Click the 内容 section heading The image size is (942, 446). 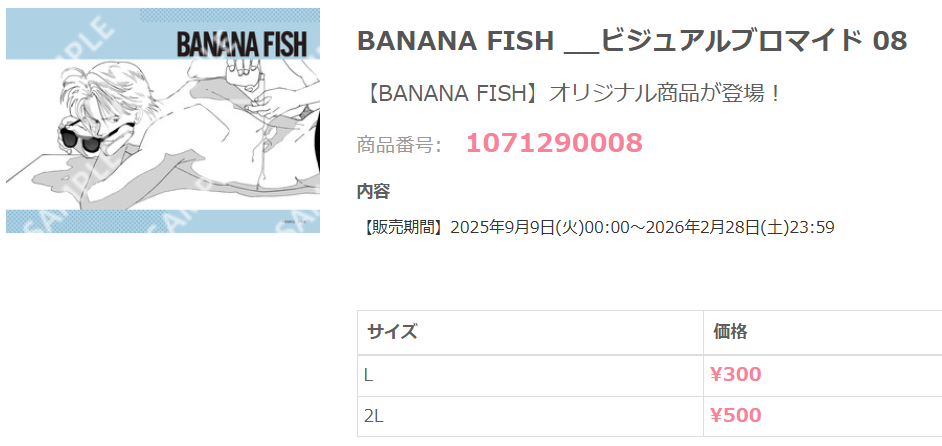373,191
